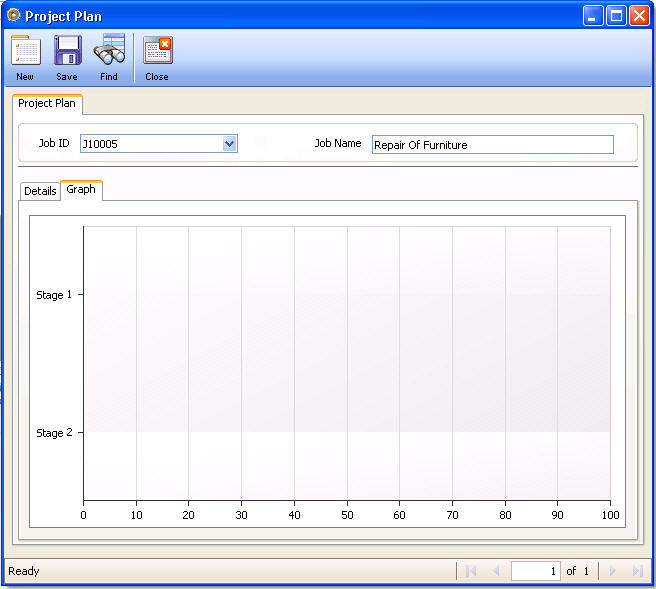The width and height of the screenshot is (656, 589).
Task: Click the 50 value on the x-axis
Action: click(347, 515)
